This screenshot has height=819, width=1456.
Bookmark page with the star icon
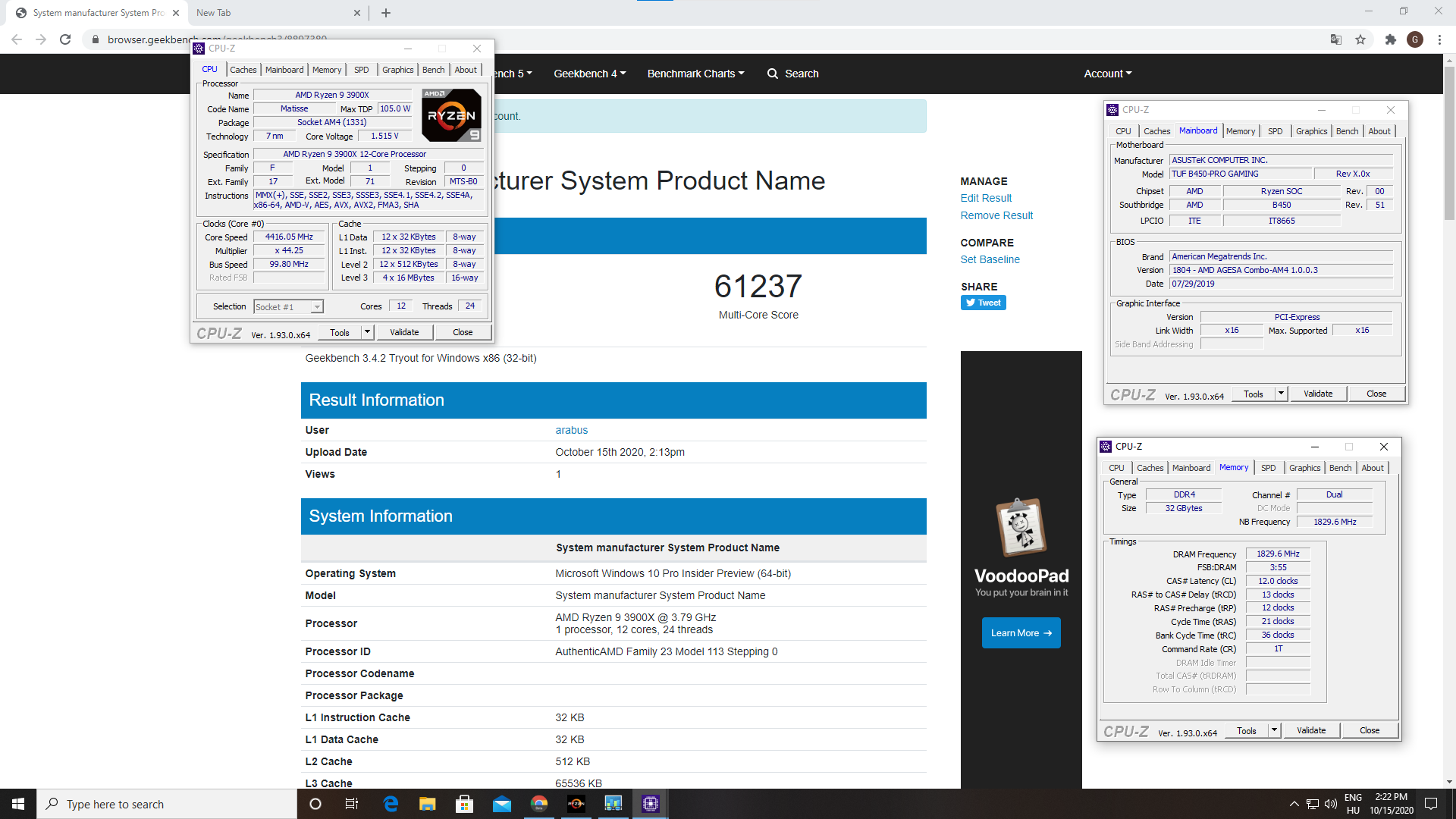[x=1360, y=39]
